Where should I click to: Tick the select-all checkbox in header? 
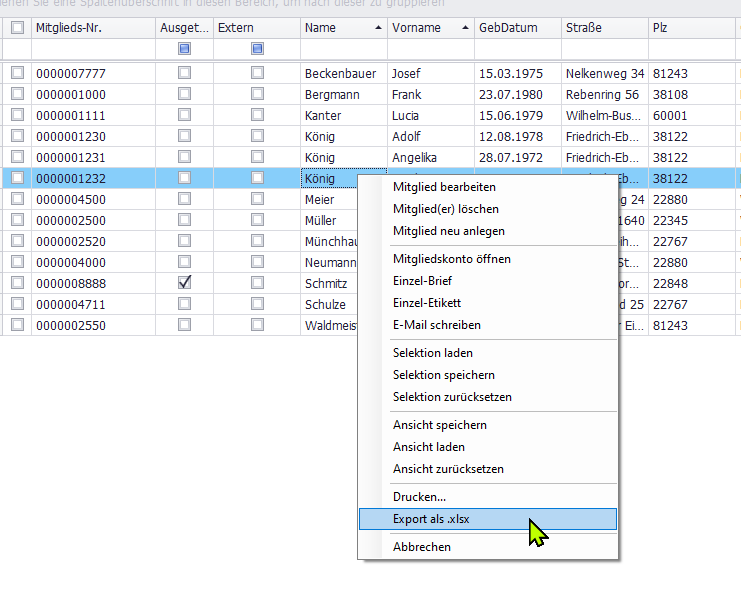[x=17, y=28]
